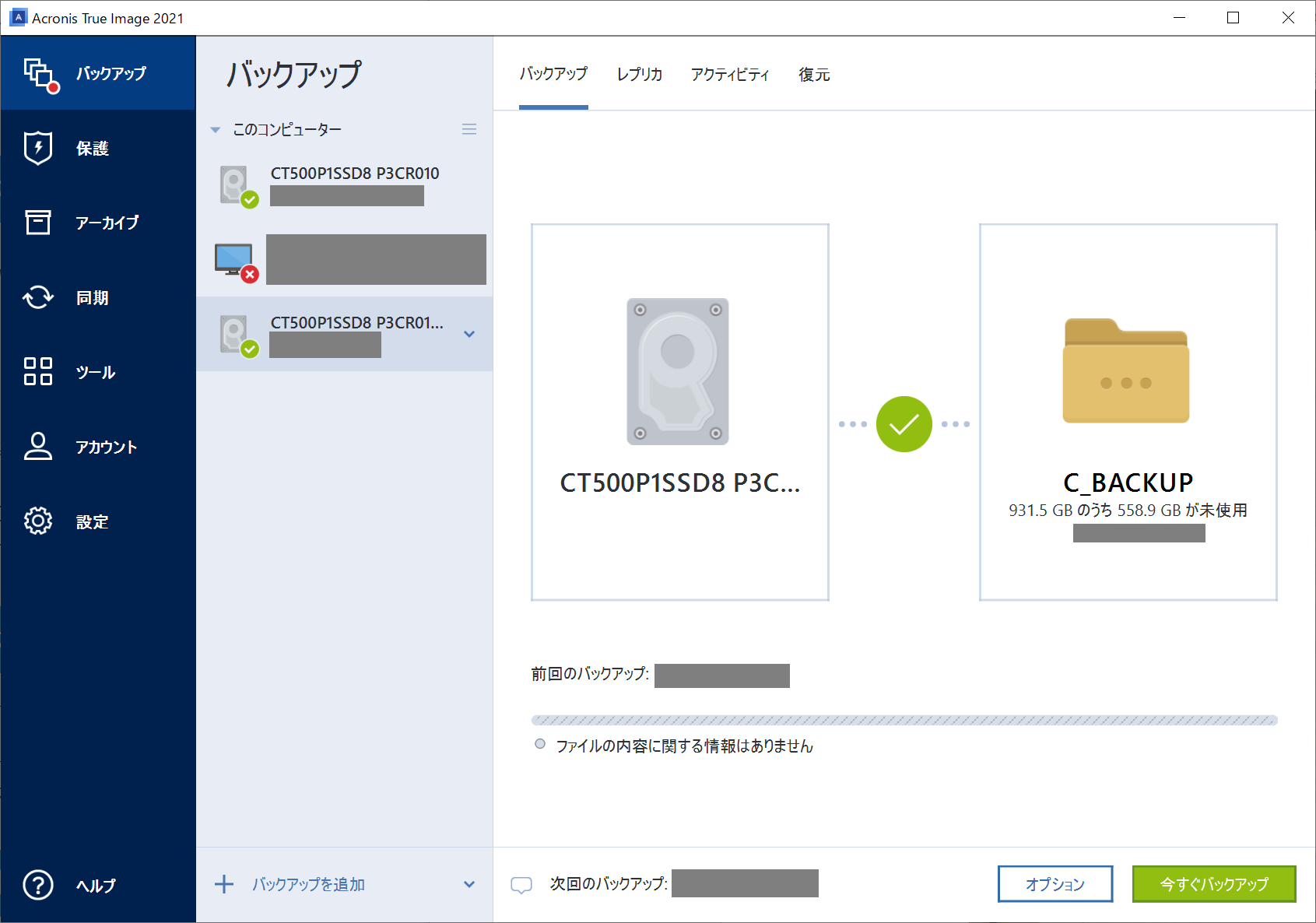Click the バックアップを追加 link
The image size is (1316, 923).
point(308,884)
